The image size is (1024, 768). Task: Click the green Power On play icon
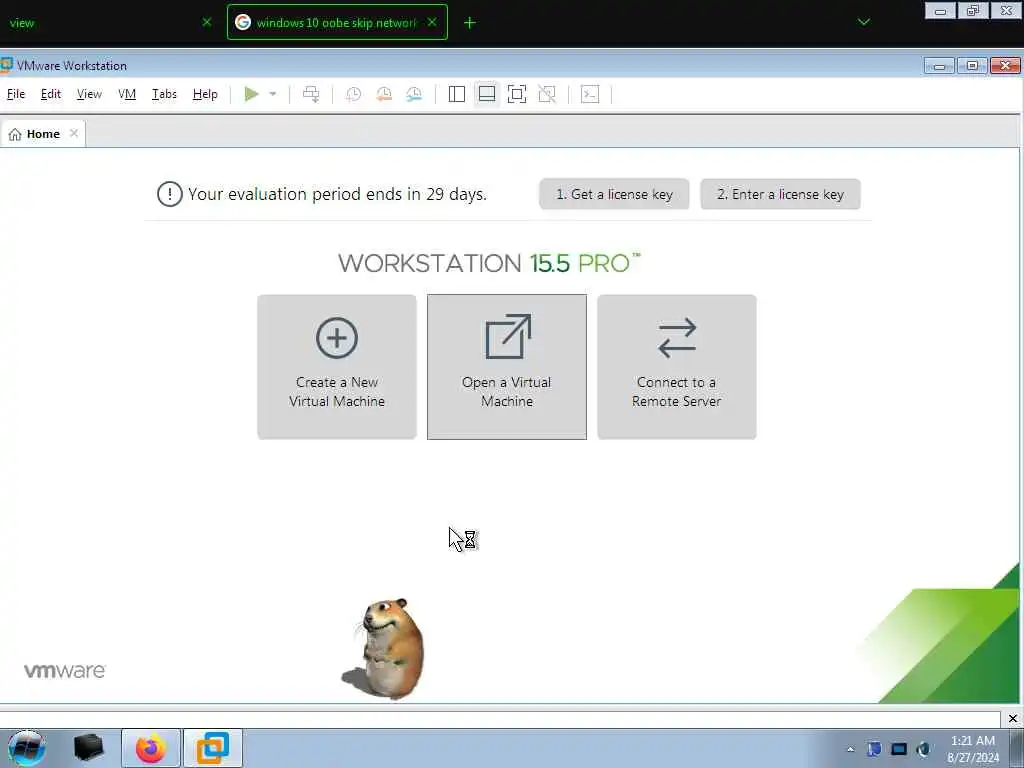[251, 94]
